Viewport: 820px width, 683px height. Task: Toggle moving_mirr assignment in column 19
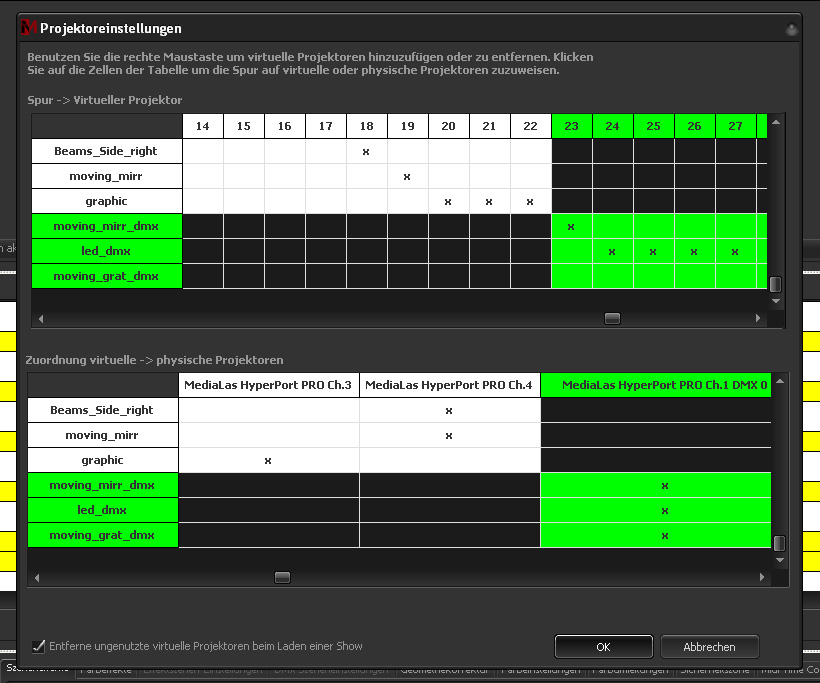408,177
